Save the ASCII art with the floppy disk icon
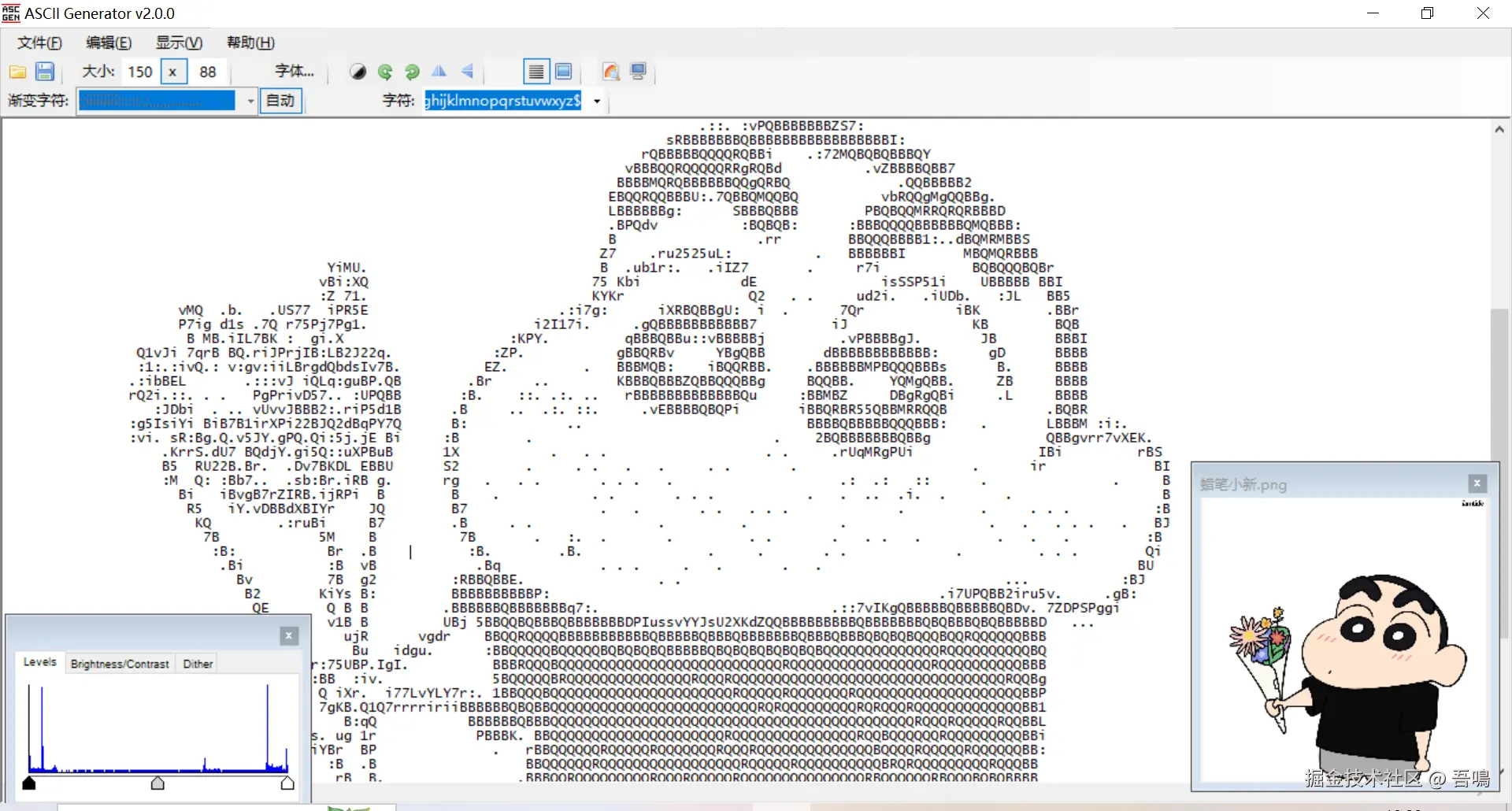This screenshot has width=1512, height=811. (45, 72)
